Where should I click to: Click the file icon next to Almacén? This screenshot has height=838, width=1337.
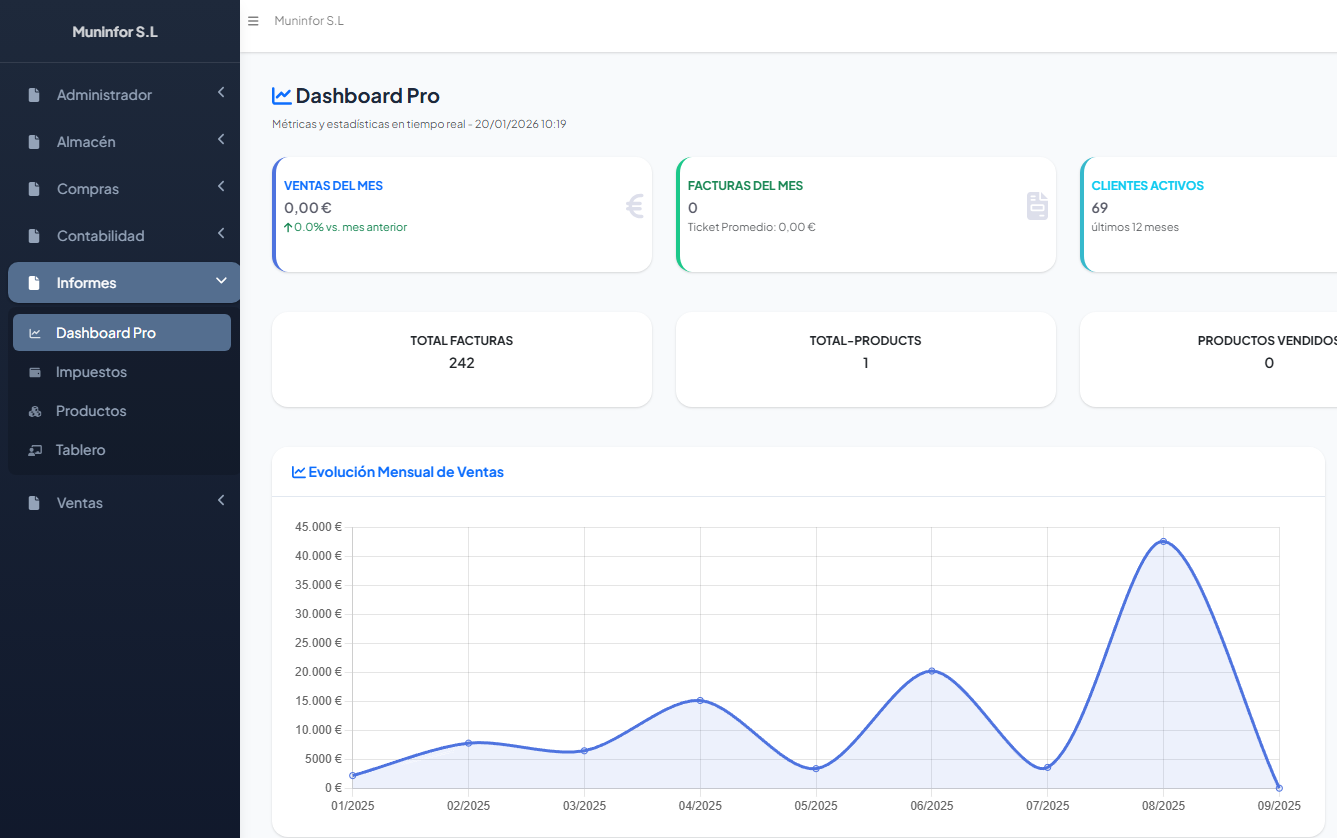pyautogui.click(x=34, y=142)
